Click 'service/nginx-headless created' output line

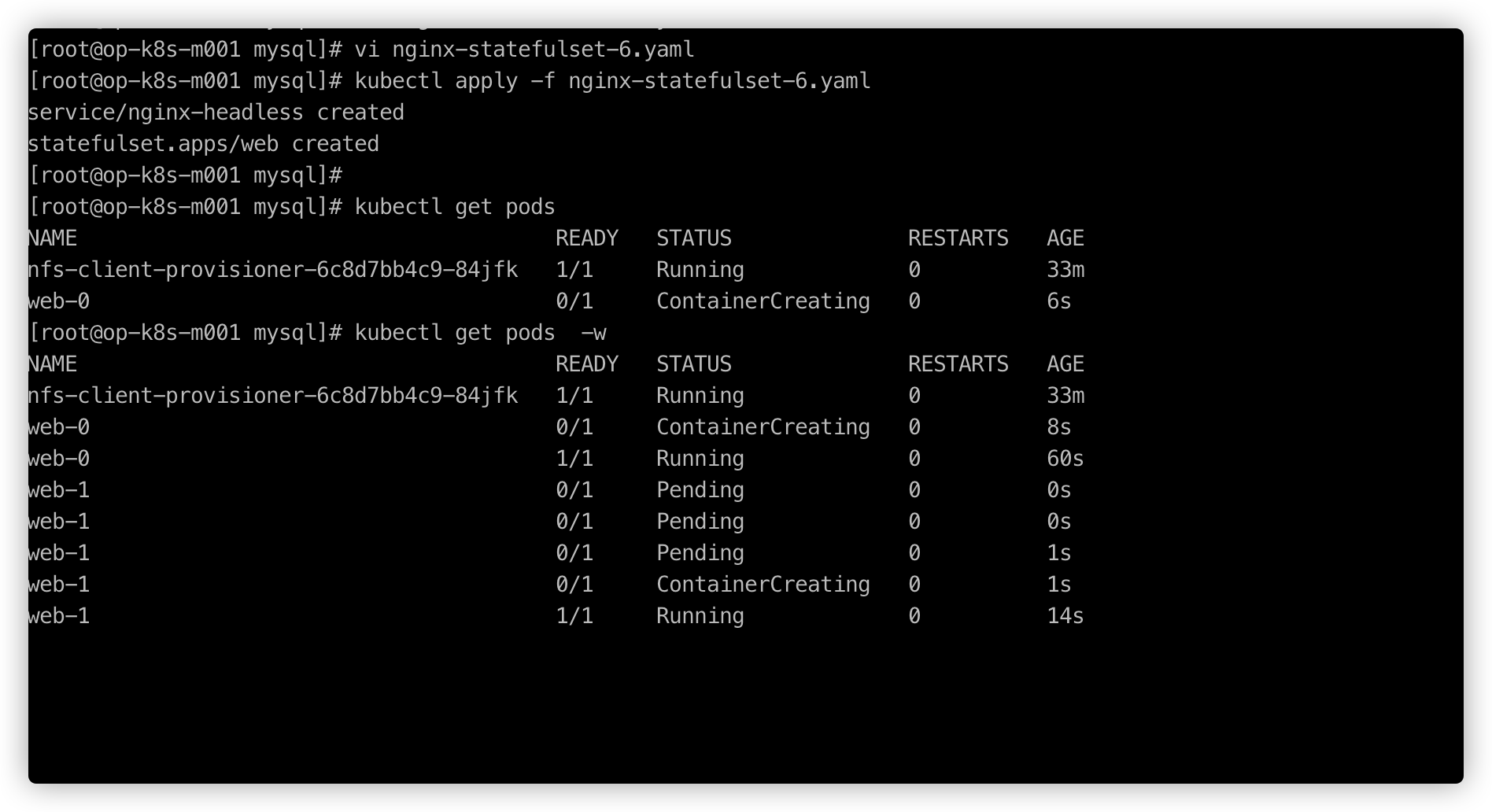pos(216,113)
